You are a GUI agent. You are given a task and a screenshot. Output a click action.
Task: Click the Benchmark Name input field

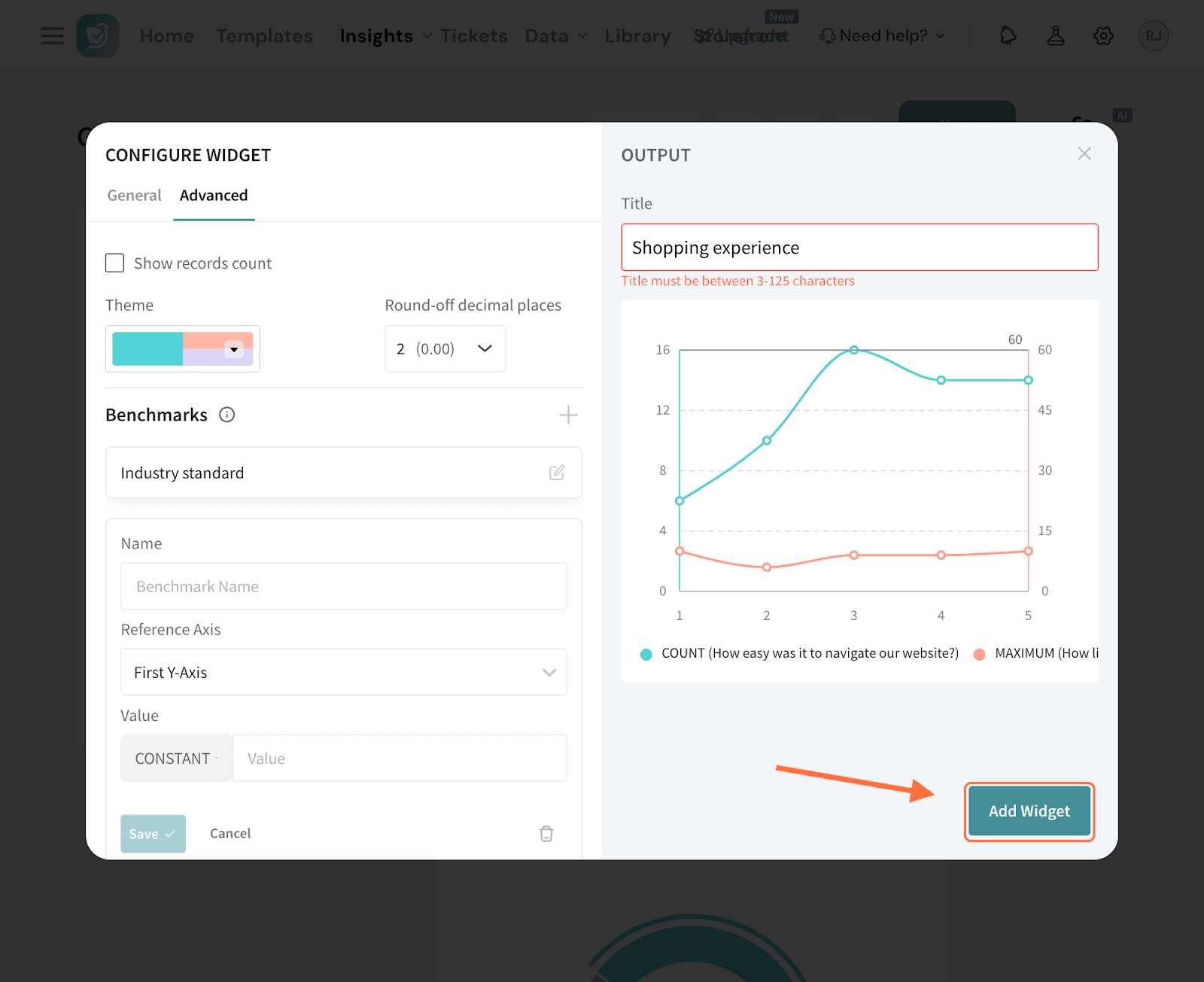[x=343, y=586]
